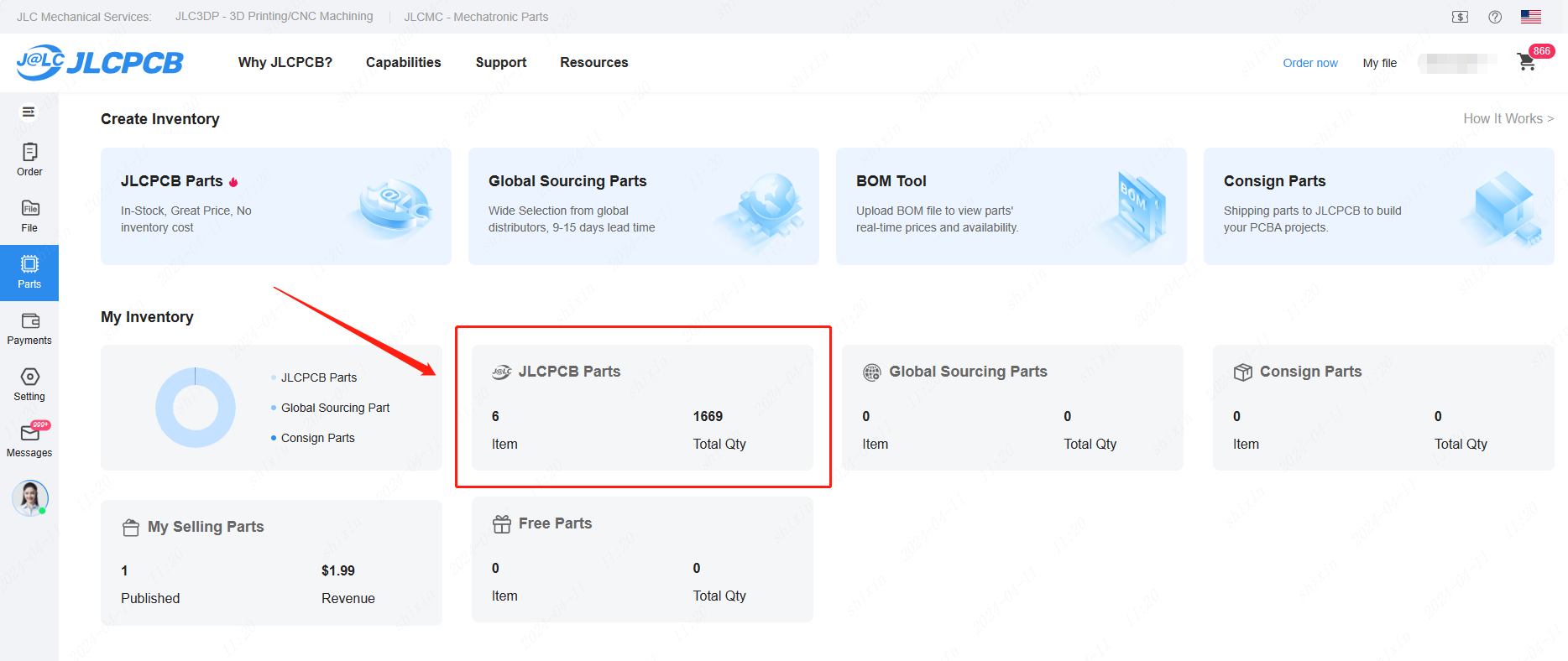Click the 1669 Total Qty value
The height and width of the screenshot is (661, 1568).
(x=708, y=416)
